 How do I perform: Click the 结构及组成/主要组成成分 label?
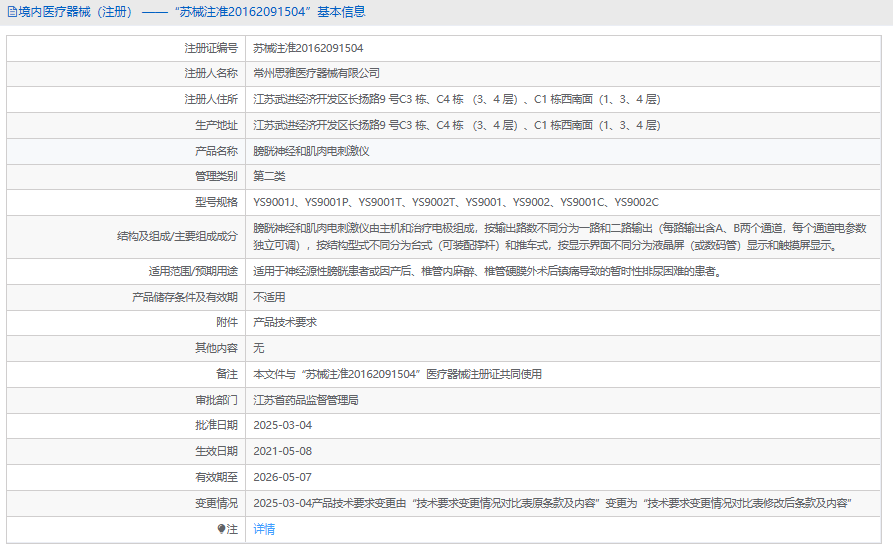click(177, 236)
